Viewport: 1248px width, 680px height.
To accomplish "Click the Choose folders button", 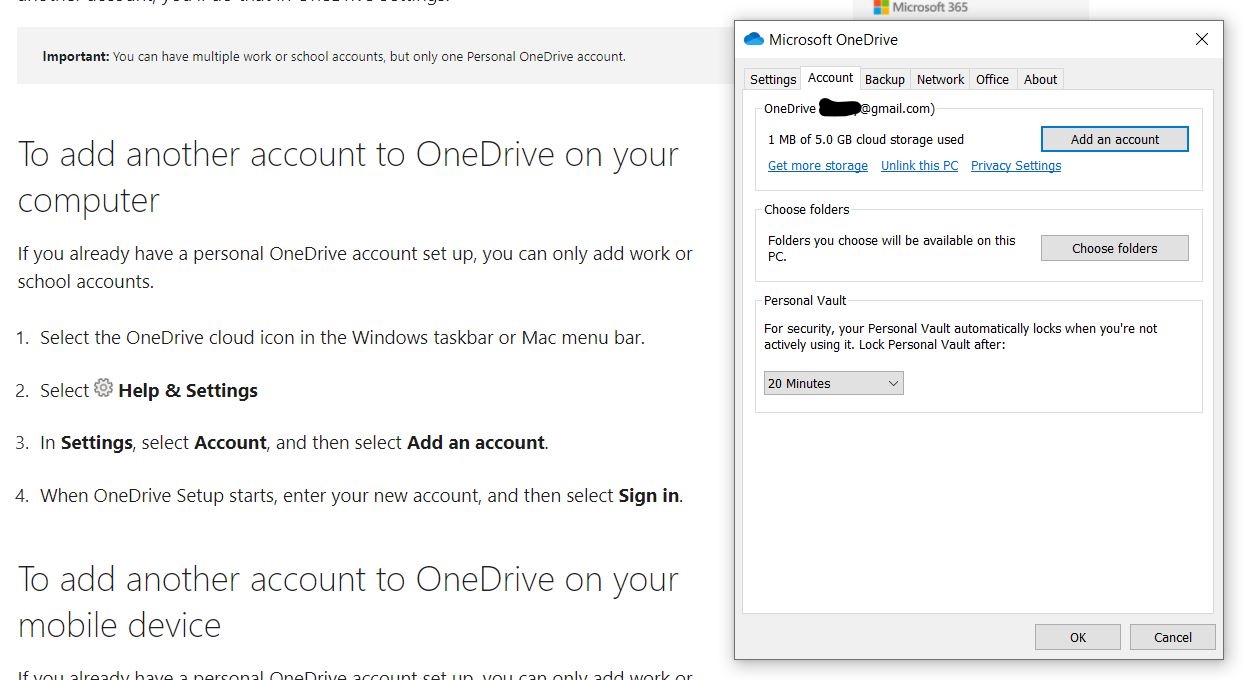I will [x=1115, y=248].
